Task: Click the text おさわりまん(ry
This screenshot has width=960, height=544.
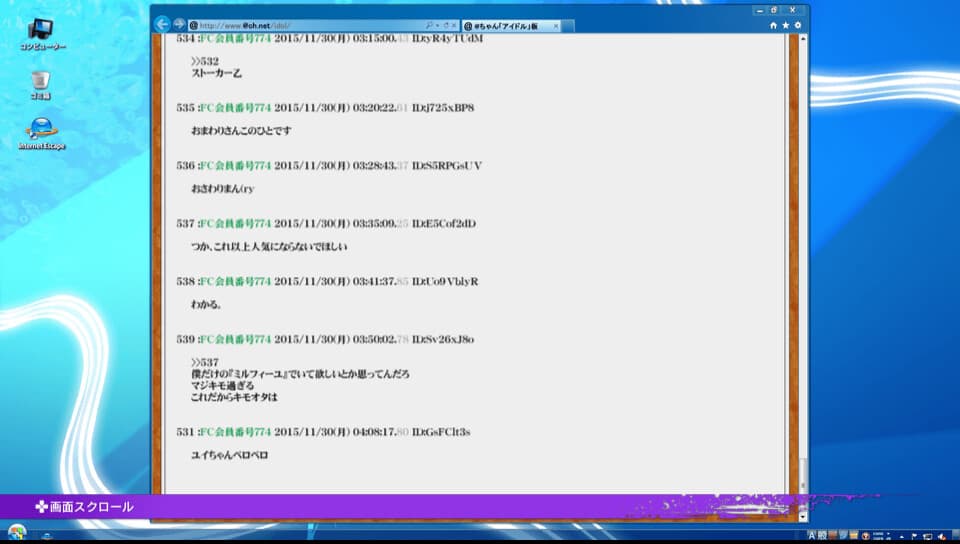Action: tap(223, 188)
